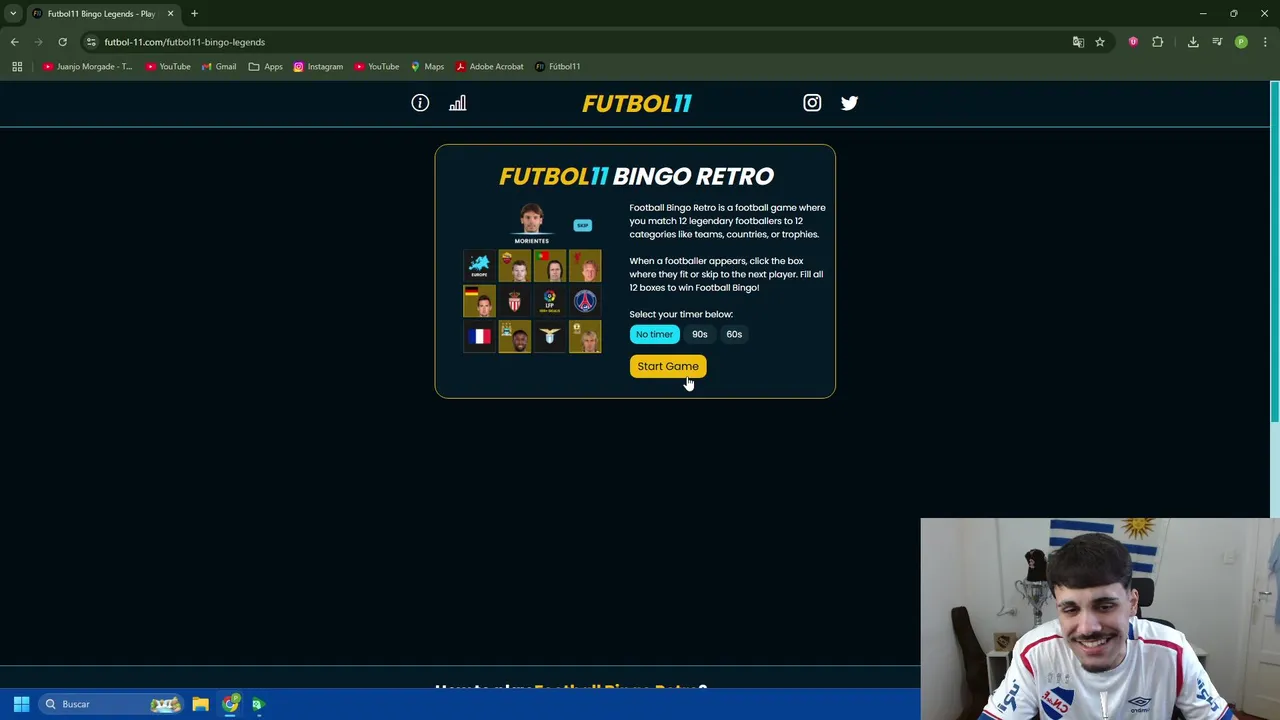
Task: Select the 60s timer option
Action: point(734,334)
